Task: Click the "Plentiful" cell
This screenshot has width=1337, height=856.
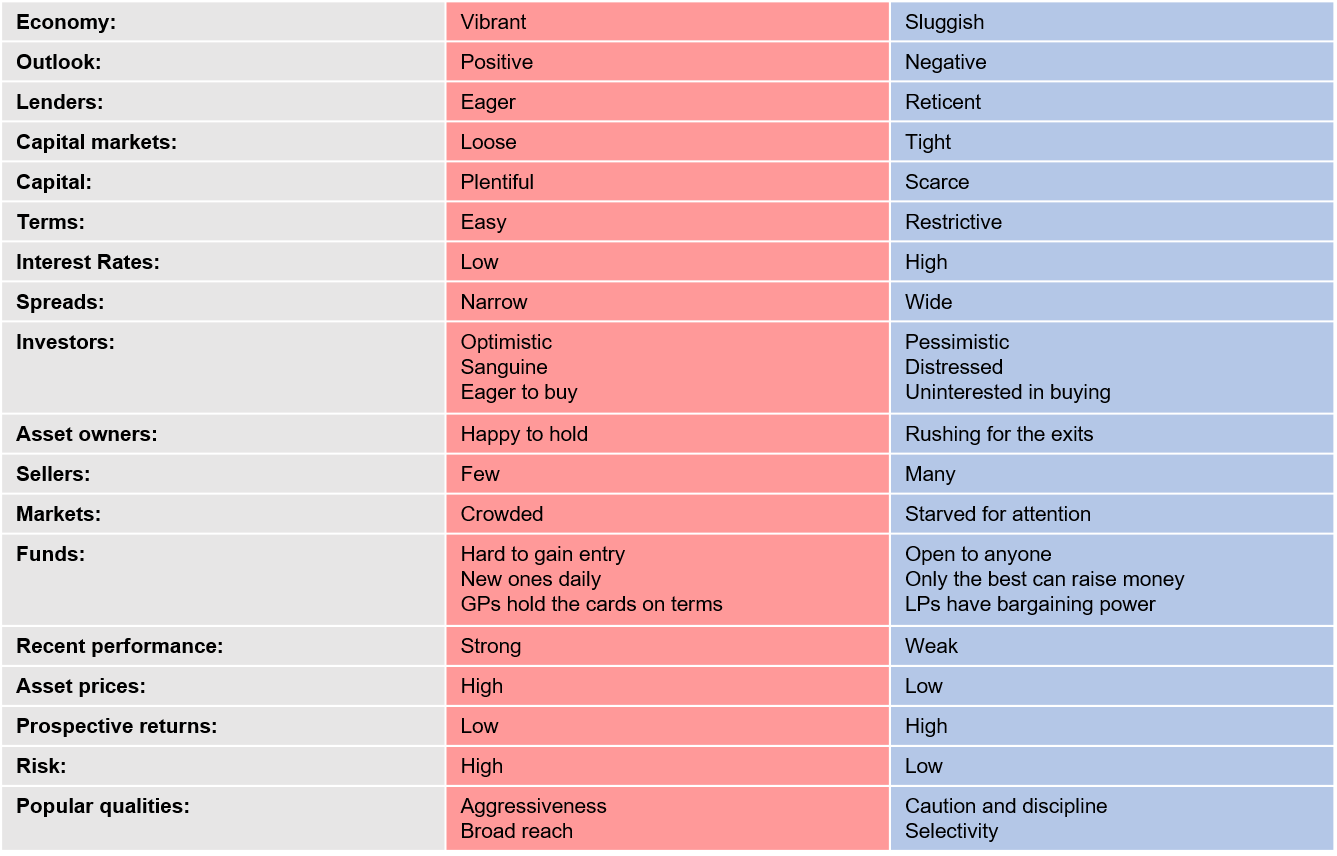Action: click(497, 182)
